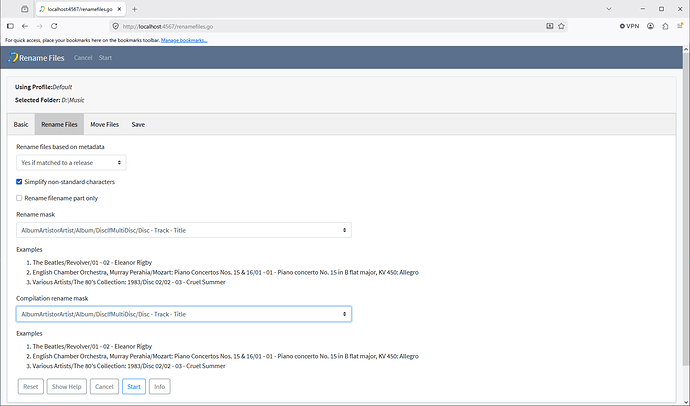
Task: Click Start in the top header
Action: [x=105, y=58]
